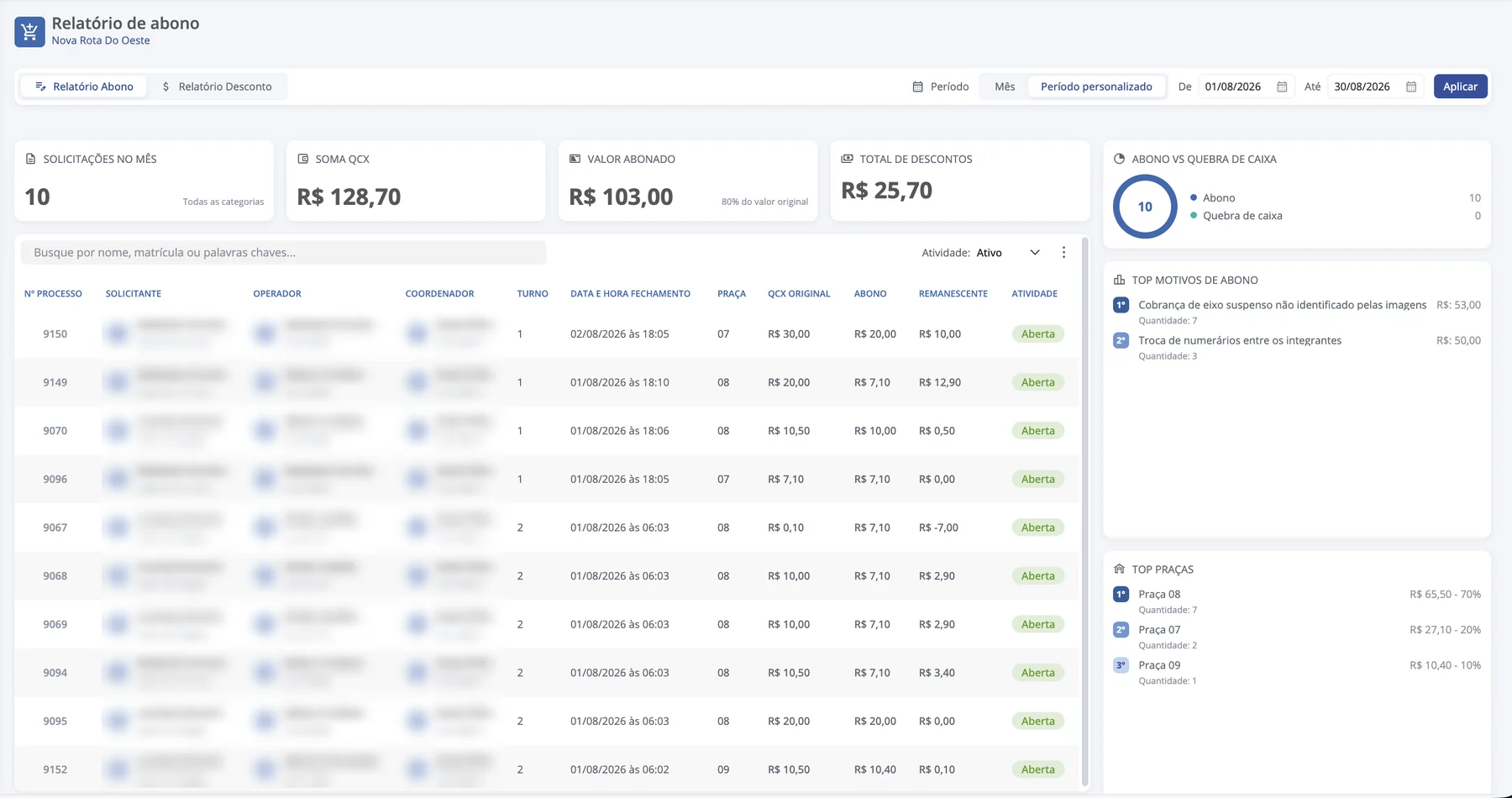Focus the search by name or matrícula field
Screen dimensions: 1512x798
(x=283, y=253)
